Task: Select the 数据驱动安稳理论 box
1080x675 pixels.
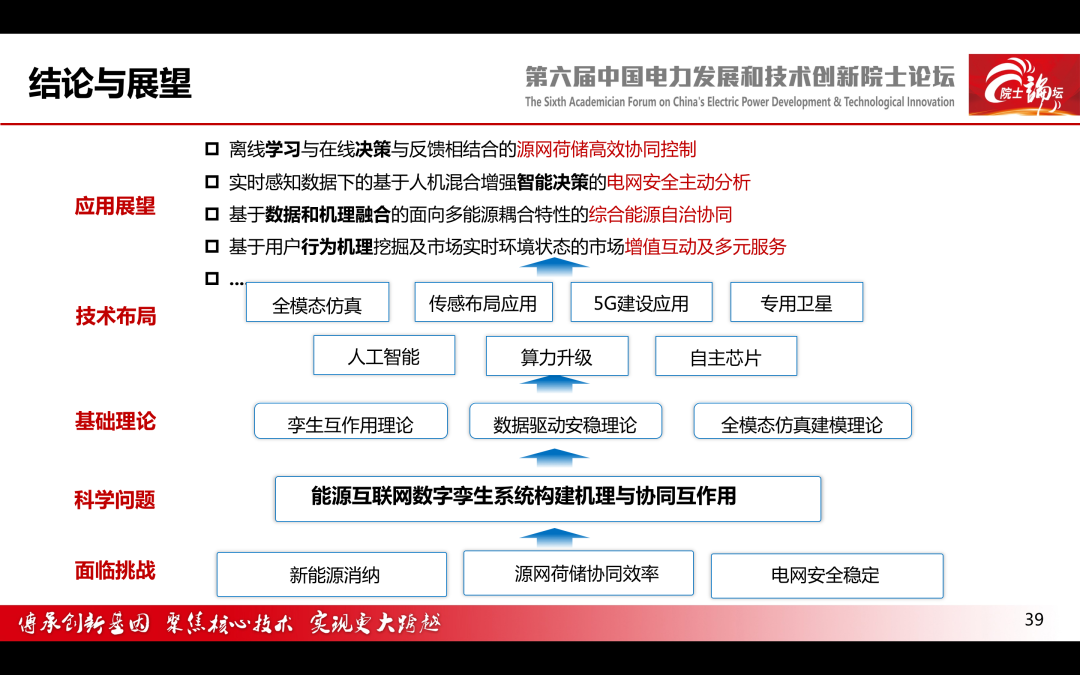Action: [565, 422]
